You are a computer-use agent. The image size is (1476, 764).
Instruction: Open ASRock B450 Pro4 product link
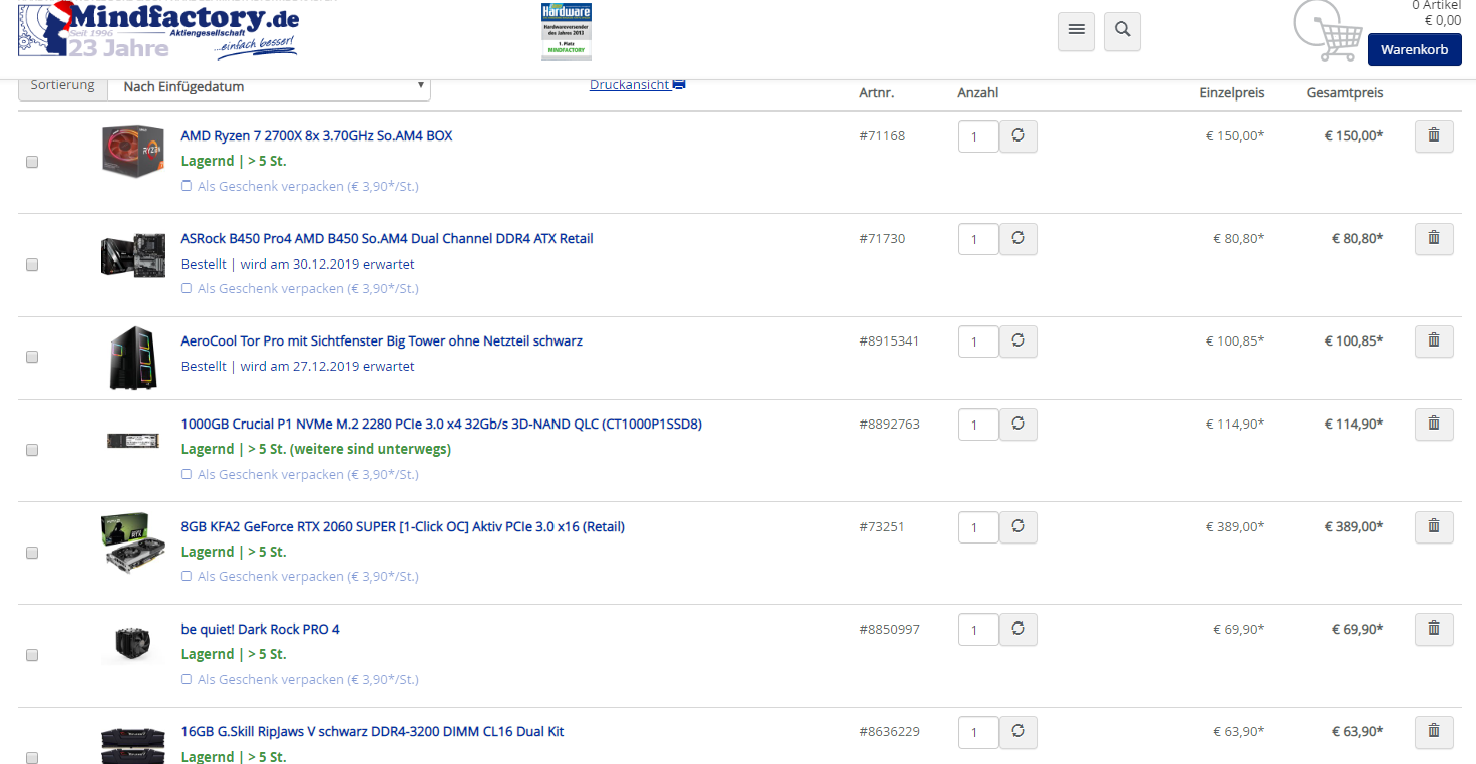387,239
